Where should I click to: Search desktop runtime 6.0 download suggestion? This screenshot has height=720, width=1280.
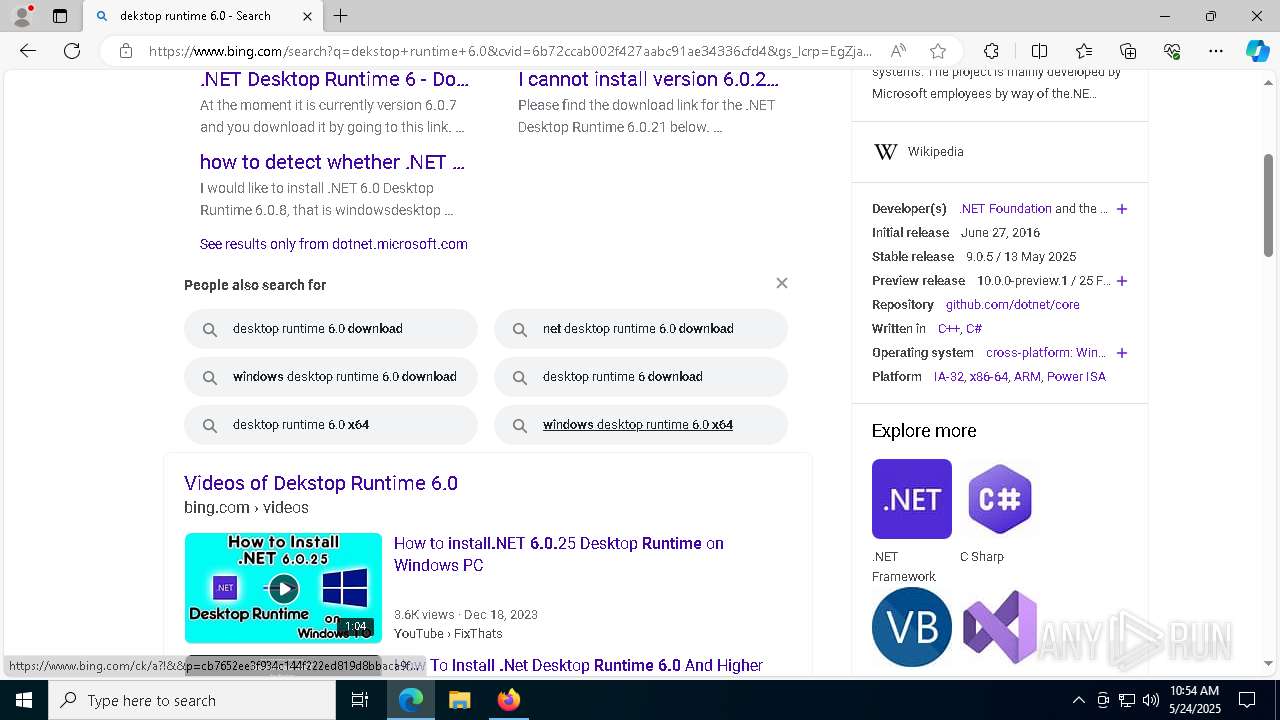[x=331, y=328]
